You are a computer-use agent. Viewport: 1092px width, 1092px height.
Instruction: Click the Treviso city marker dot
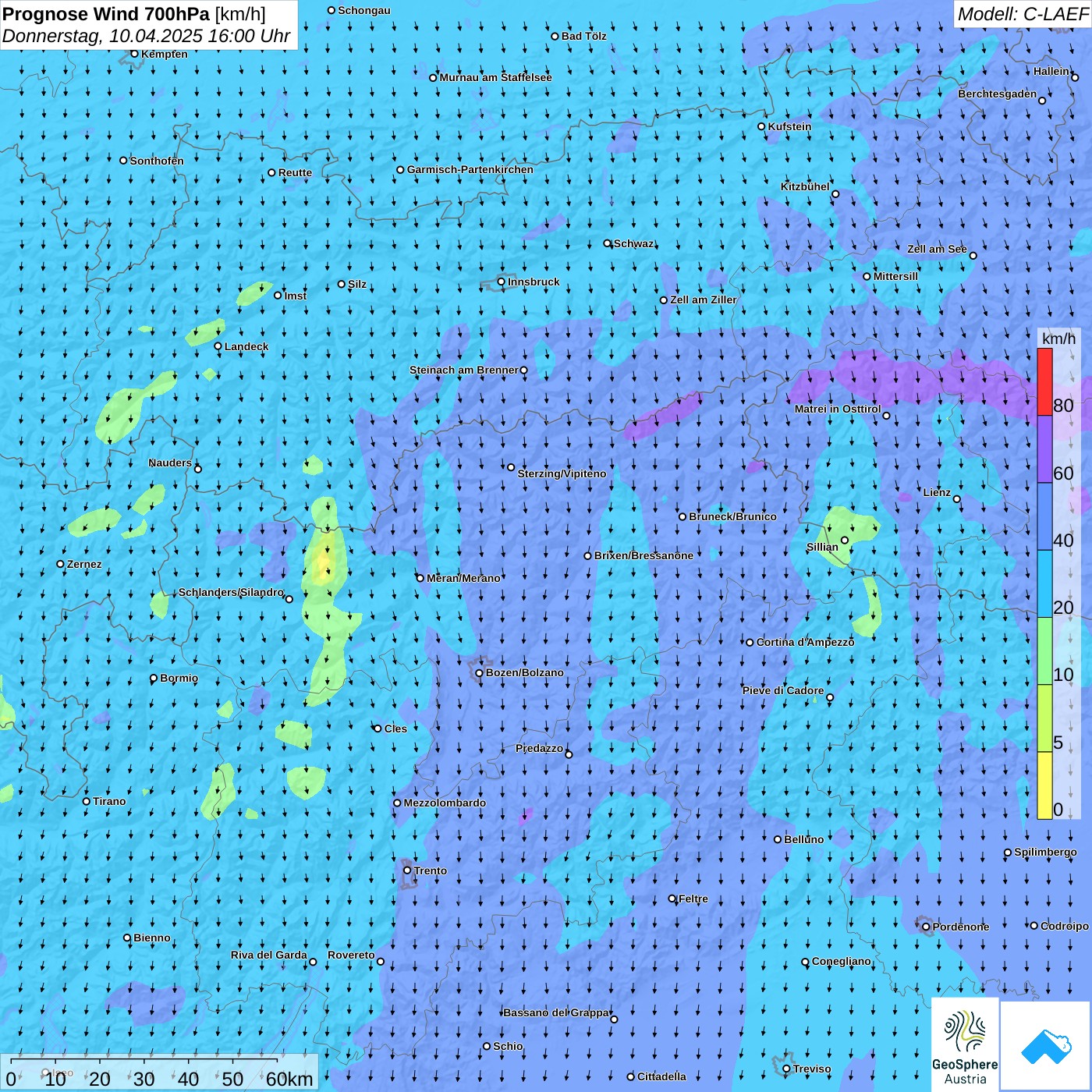point(786,1069)
